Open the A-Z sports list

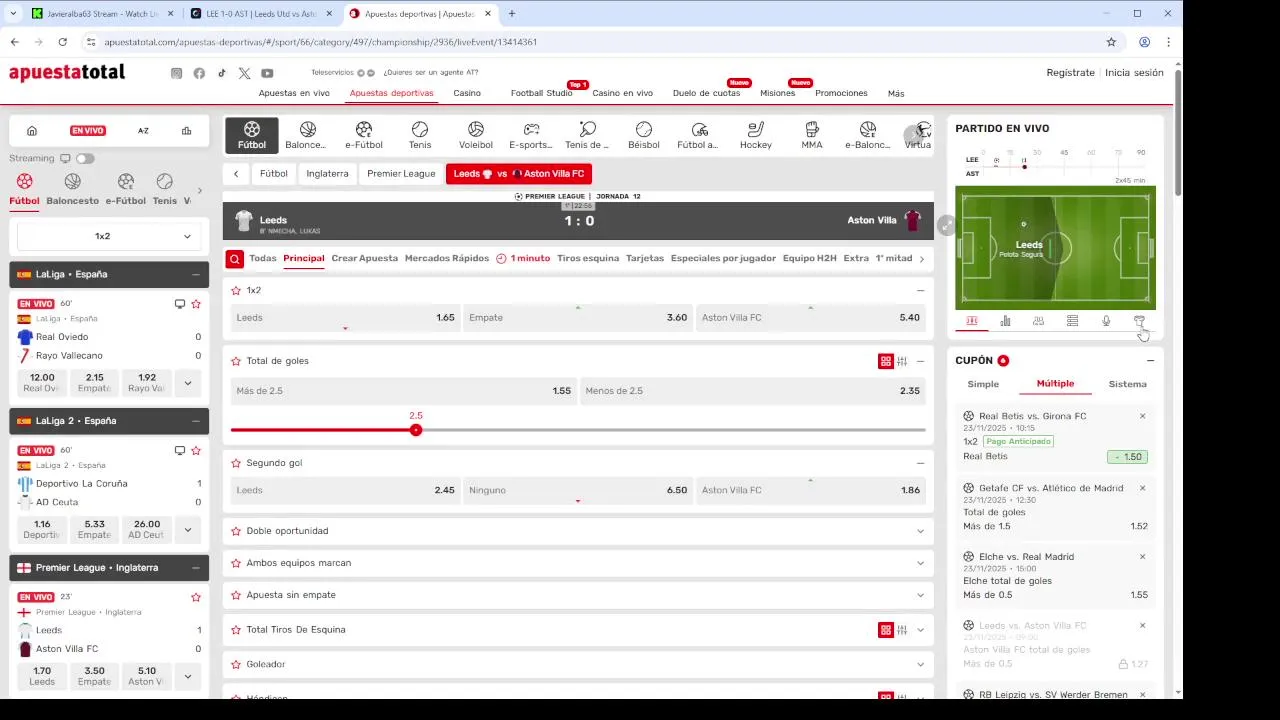(143, 131)
